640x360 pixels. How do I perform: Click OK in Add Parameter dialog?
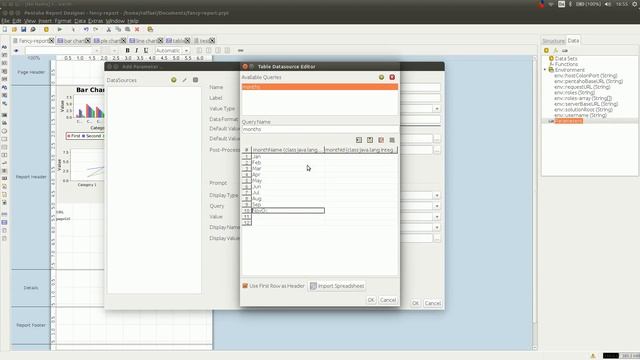click(x=415, y=303)
